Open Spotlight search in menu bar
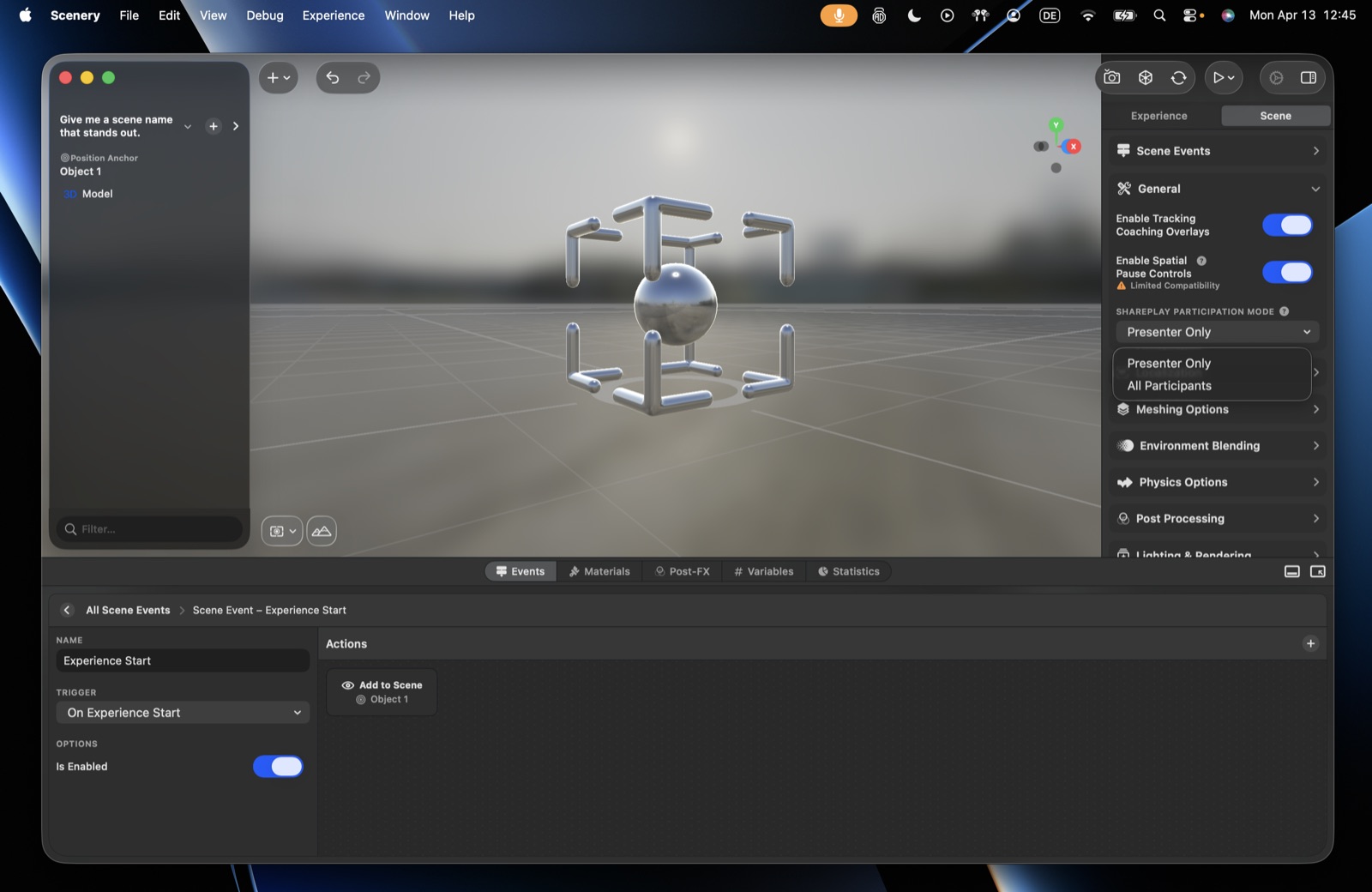This screenshot has width=1372, height=892. pyautogui.click(x=1159, y=15)
